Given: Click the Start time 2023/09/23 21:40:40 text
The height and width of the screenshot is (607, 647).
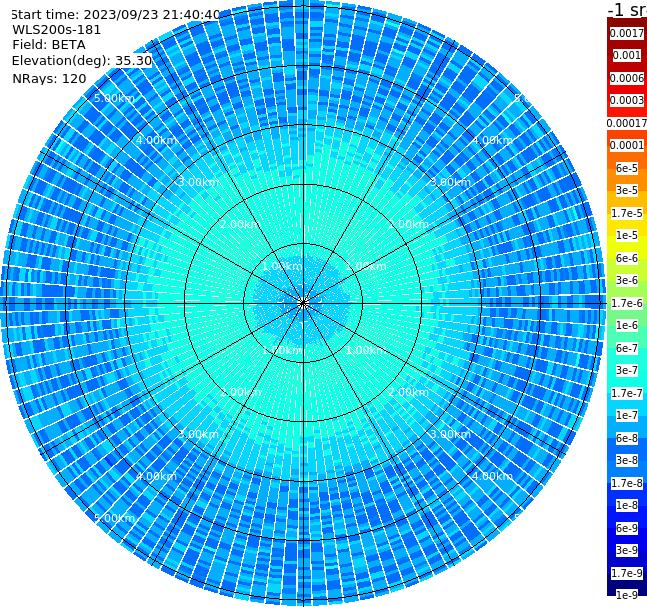Looking at the screenshot, I should pos(116,14).
